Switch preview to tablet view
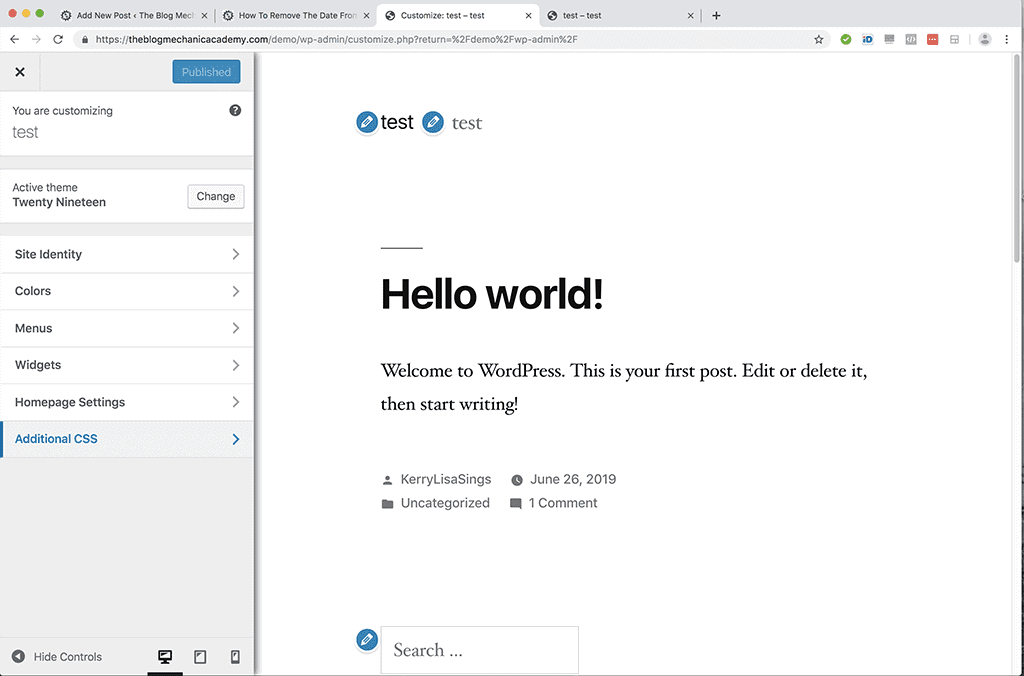This screenshot has height=676, width=1024. point(199,656)
